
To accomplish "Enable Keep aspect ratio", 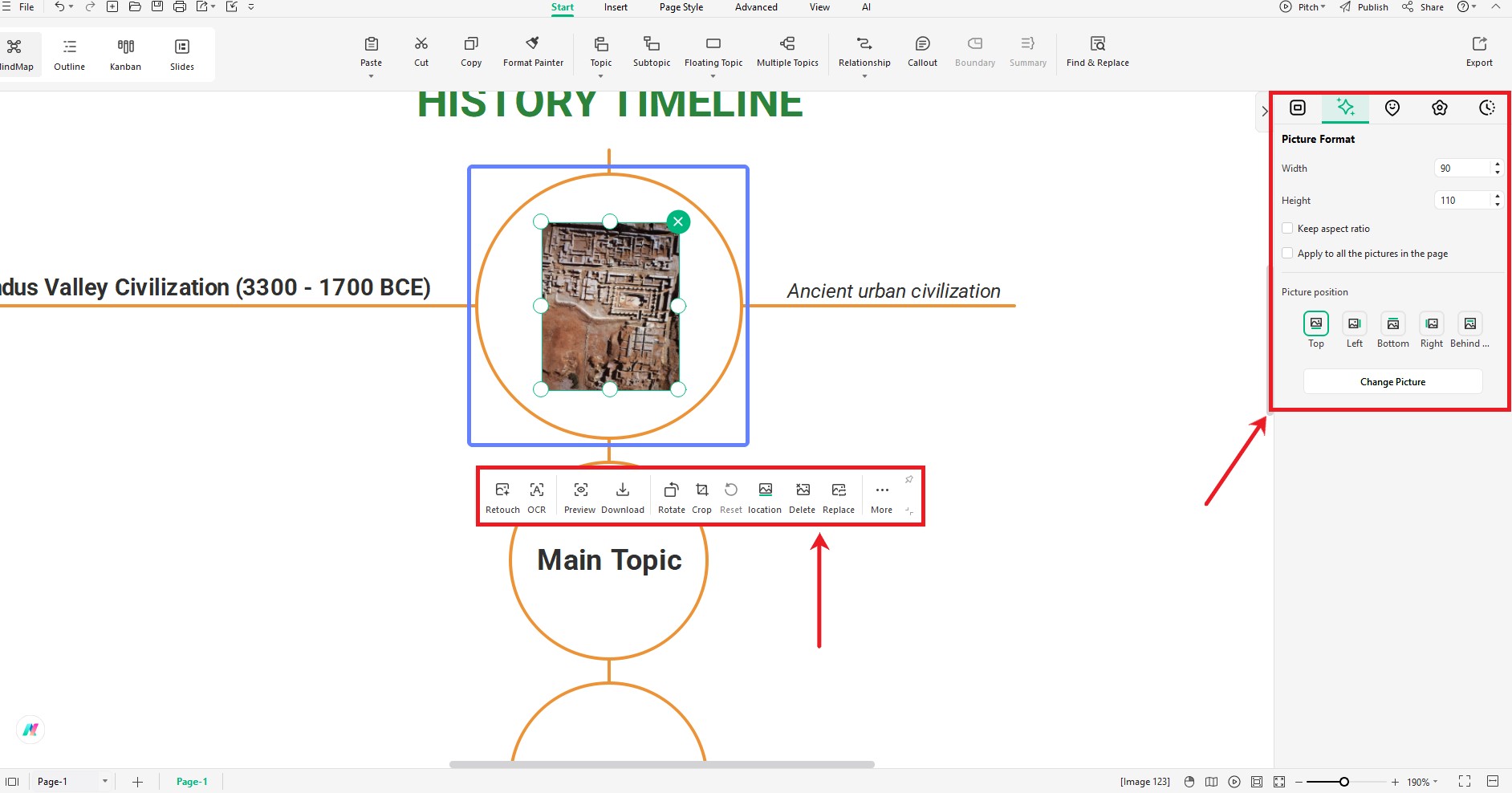I will click(x=1287, y=229).
